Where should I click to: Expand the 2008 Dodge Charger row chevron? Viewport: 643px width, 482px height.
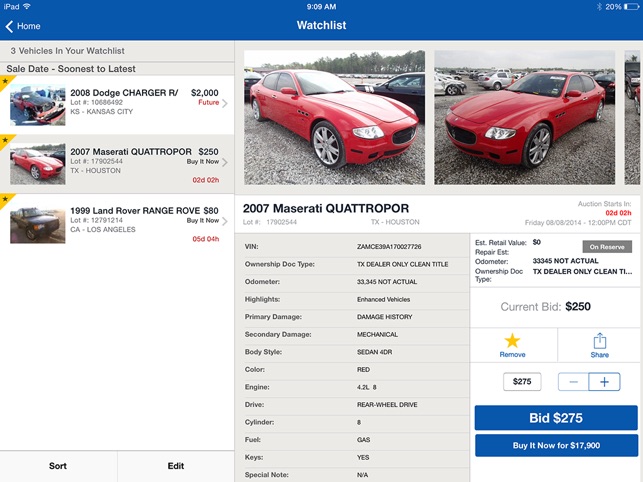point(225,103)
